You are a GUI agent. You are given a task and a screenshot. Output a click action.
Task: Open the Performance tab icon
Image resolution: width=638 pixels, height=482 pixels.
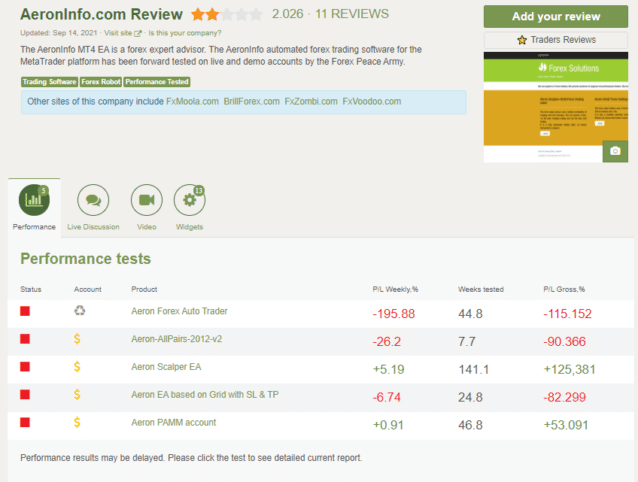coord(34,200)
